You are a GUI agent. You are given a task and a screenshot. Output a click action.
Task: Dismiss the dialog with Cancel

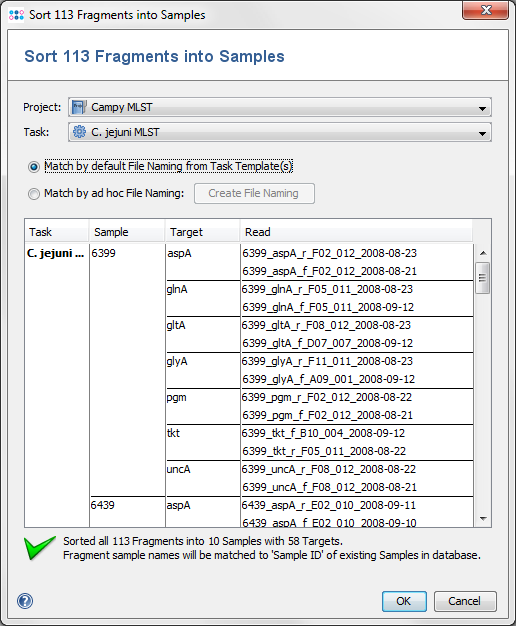point(465,601)
